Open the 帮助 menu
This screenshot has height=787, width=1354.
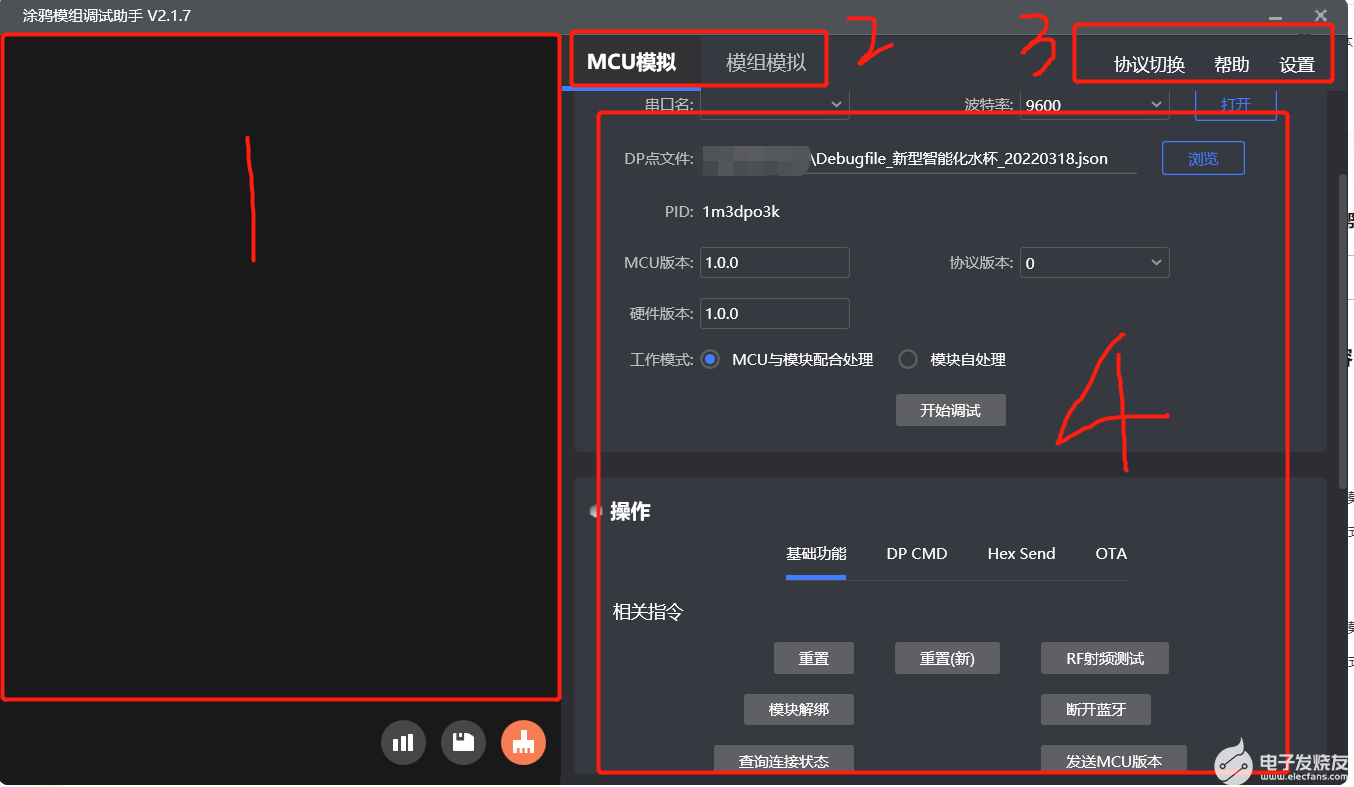[1232, 65]
